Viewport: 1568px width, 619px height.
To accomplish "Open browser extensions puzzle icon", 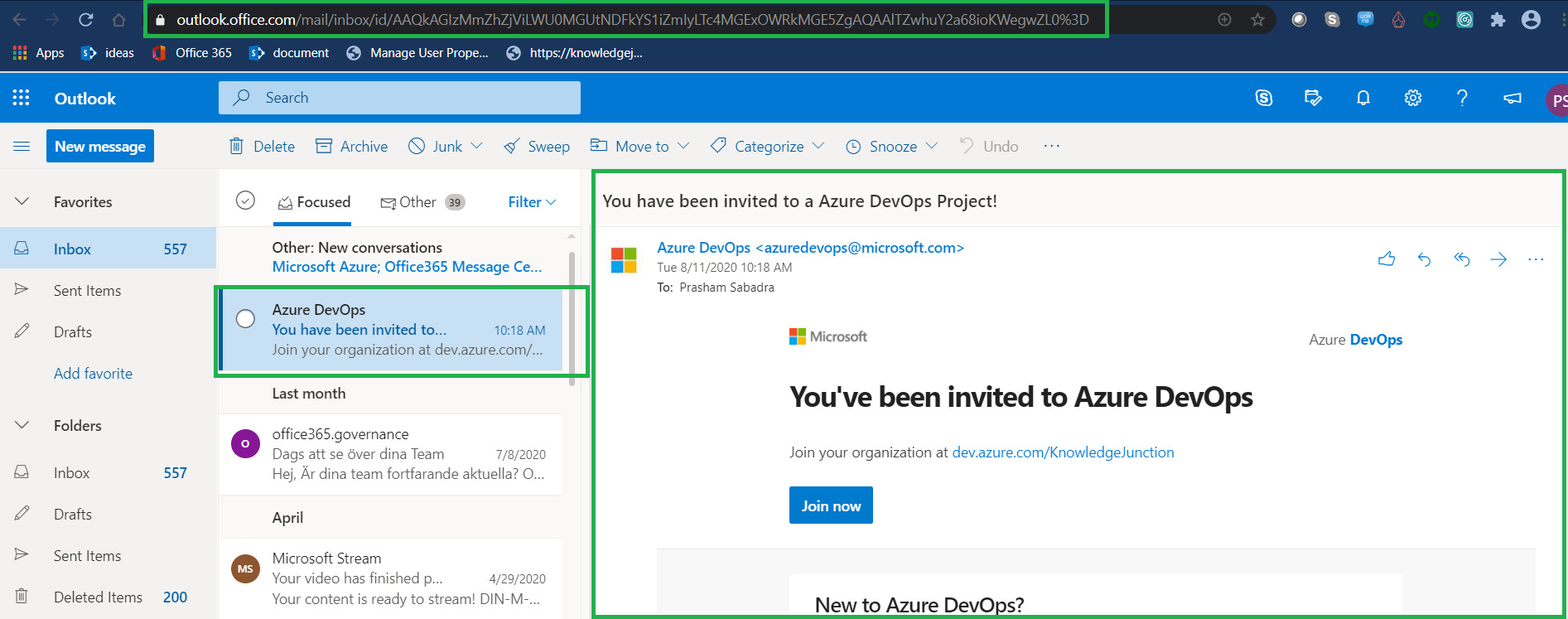I will point(1498,20).
